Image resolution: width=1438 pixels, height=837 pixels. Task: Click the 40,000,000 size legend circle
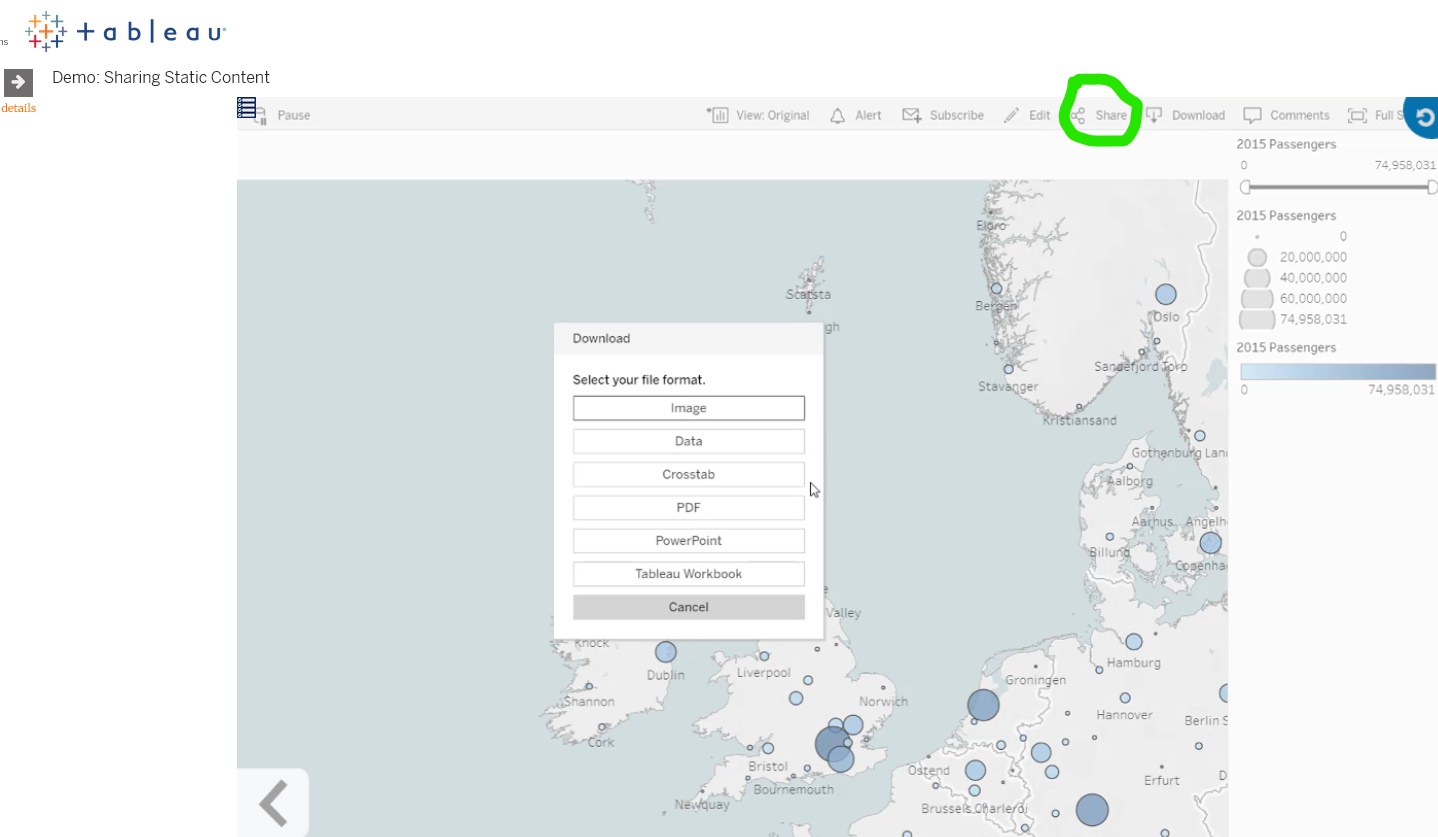1257,277
